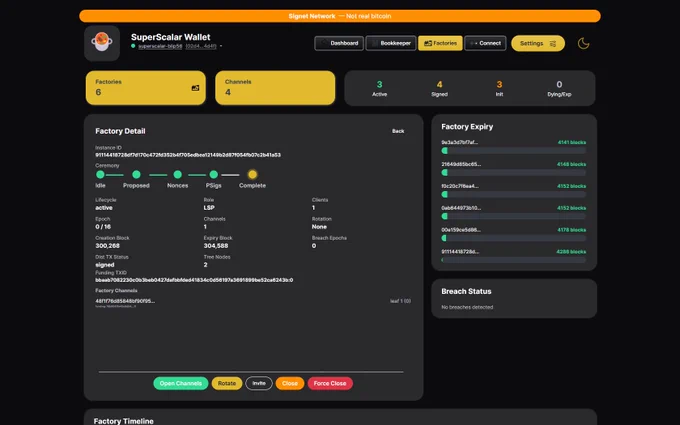680x425 pixels.
Task: Click the Instance ID hash value
Action: click(188, 155)
